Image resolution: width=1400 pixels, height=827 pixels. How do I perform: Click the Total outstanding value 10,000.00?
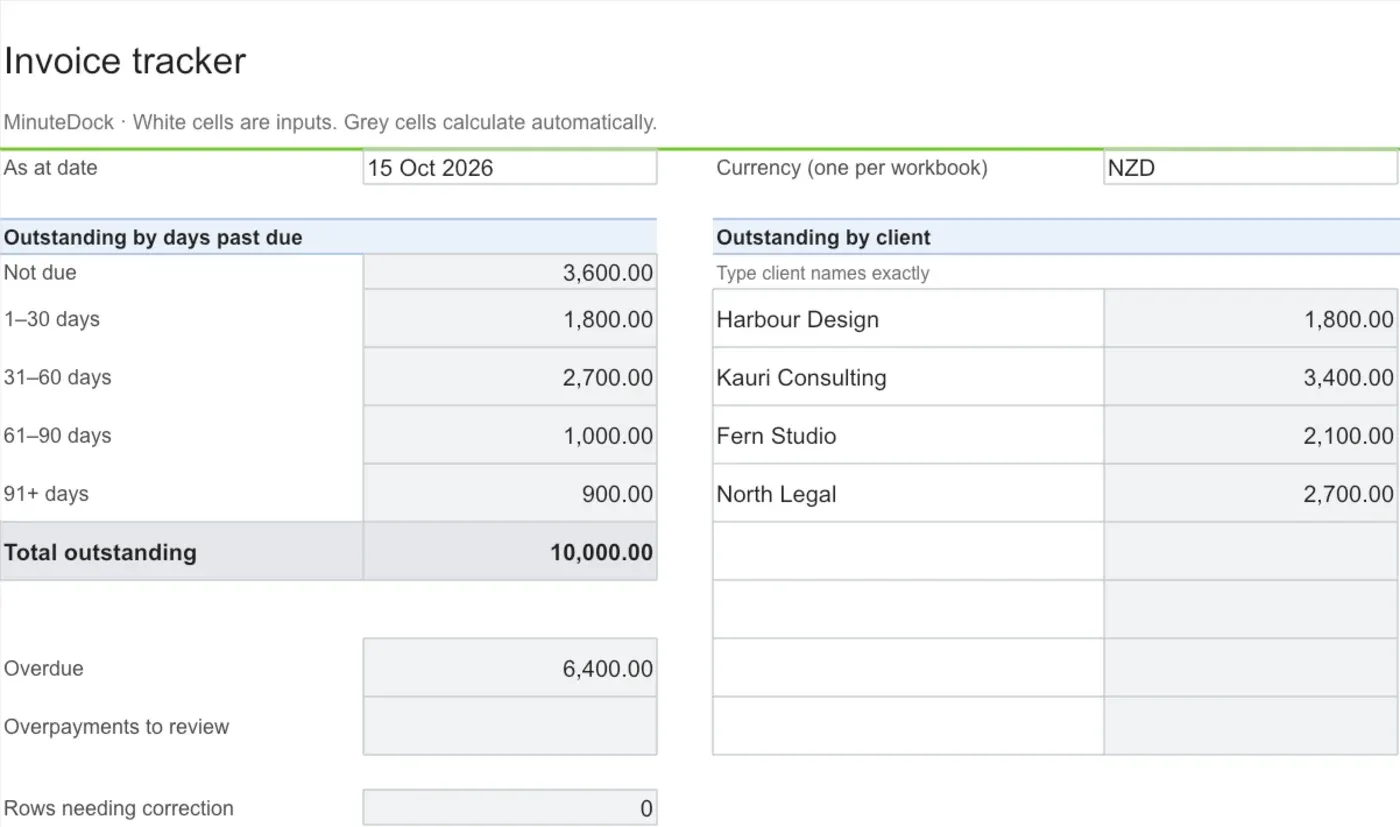click(510, 551)
